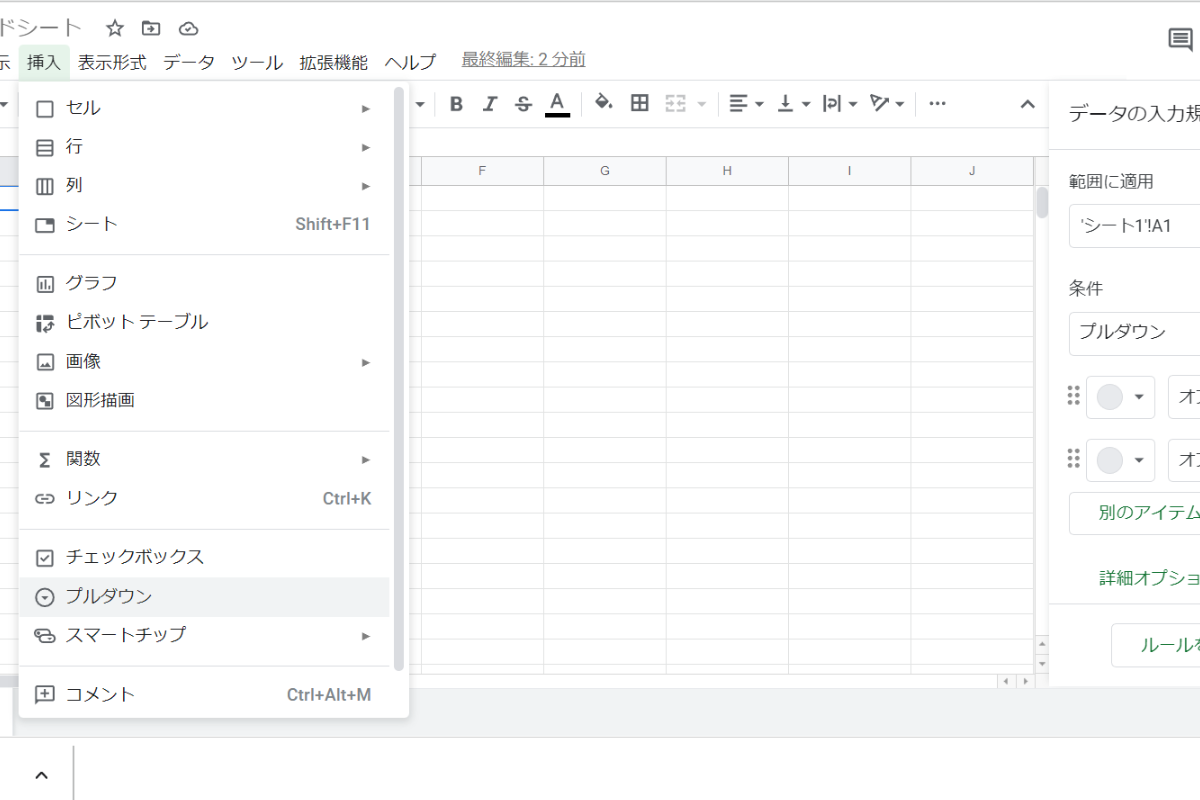Open the comment history icon
1200x800 pixels.
click(1180, 40)
